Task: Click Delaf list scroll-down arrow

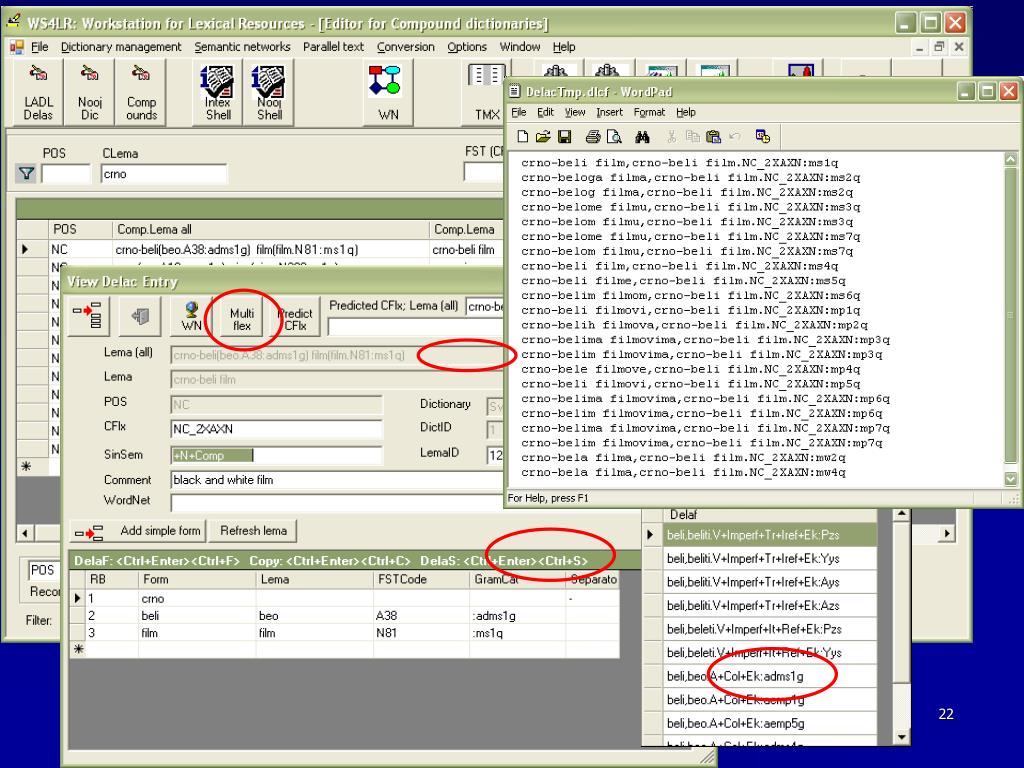Action: pos(901,737)
